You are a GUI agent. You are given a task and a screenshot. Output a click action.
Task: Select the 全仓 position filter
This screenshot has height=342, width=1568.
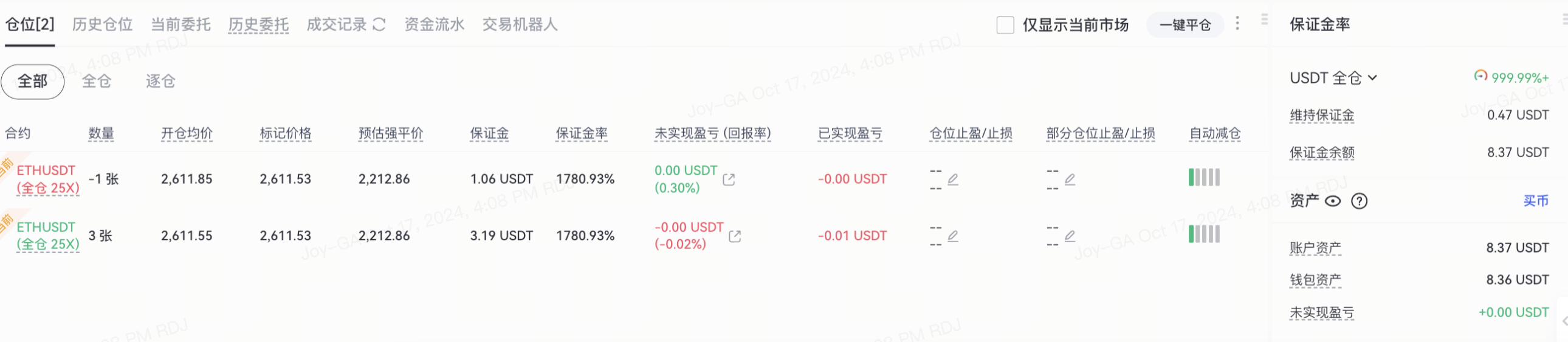coord(97,81)
